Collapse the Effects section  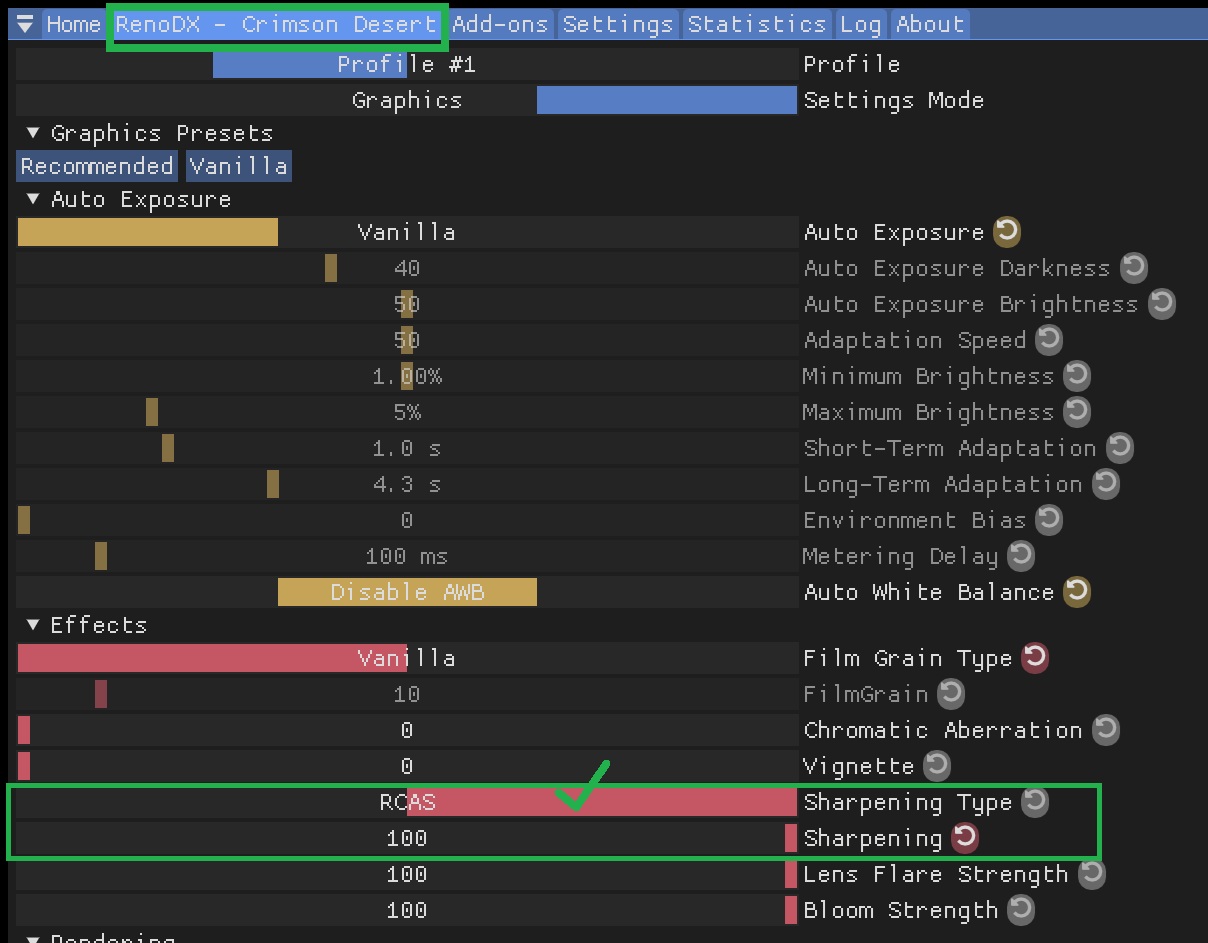pyautogui.click(x=33, y=625)
